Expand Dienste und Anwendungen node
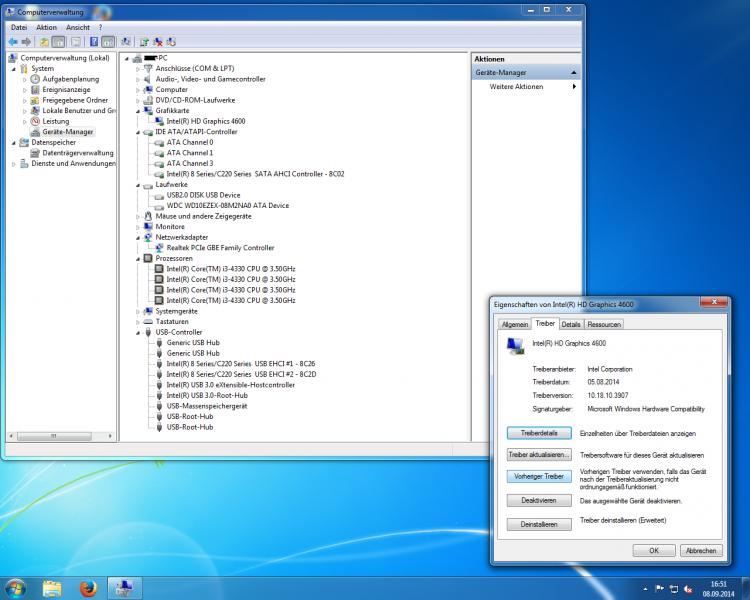Viewport: 750px width, 600px height. click(x=14, y=164)
